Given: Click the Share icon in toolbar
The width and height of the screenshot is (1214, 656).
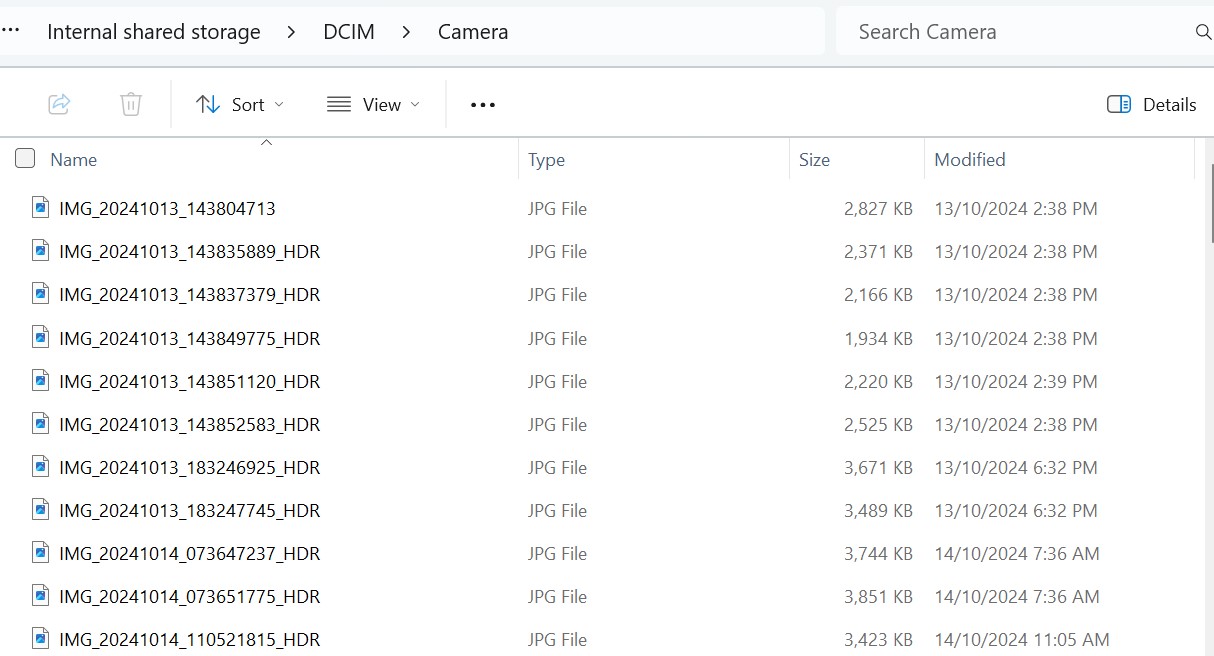Looking at the screenshot, I should coord(59,104).
